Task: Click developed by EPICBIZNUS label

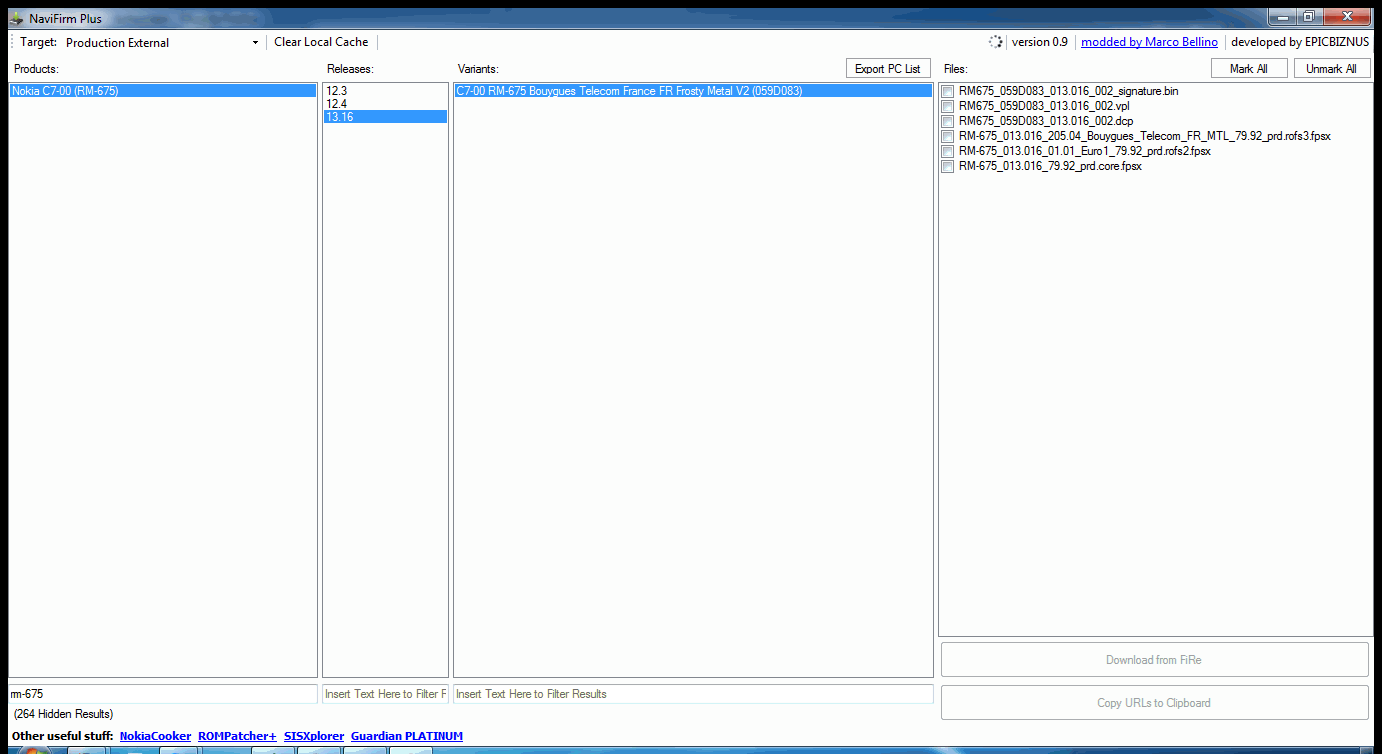Action: click(1300, 42)
